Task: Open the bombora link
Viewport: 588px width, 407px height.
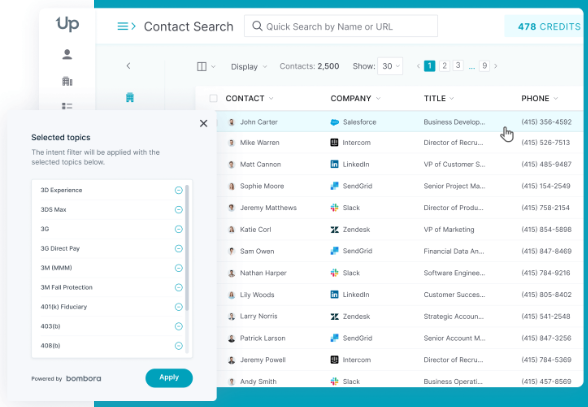Action: 84,378
